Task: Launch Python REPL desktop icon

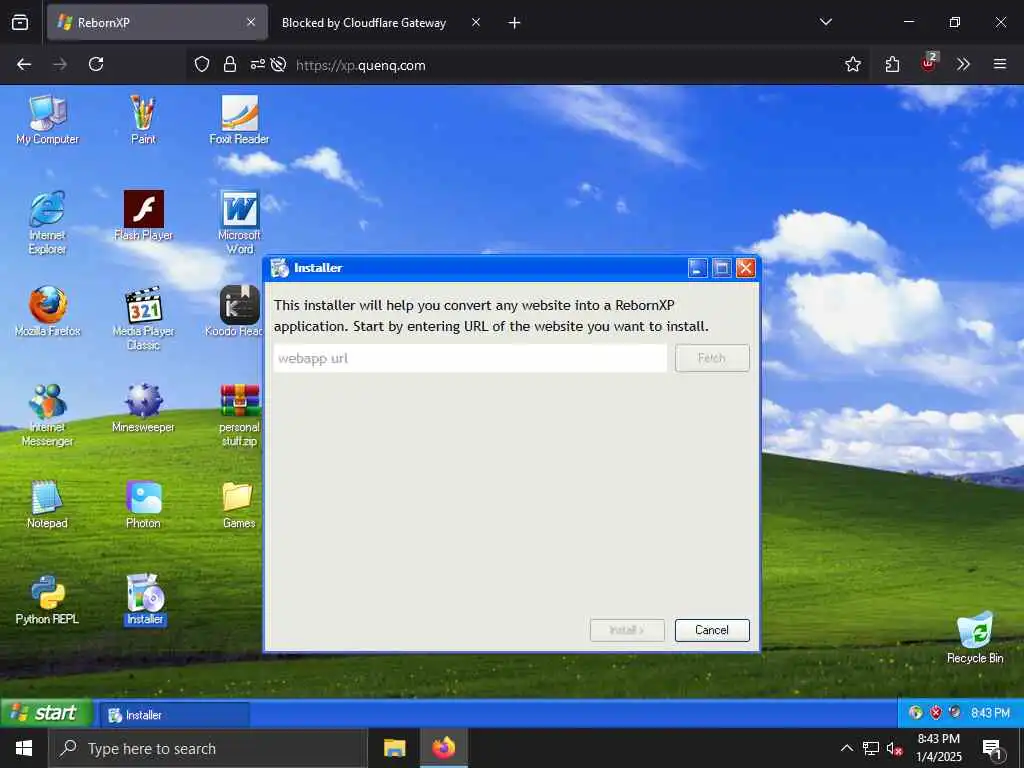Action: pos(48,600)
